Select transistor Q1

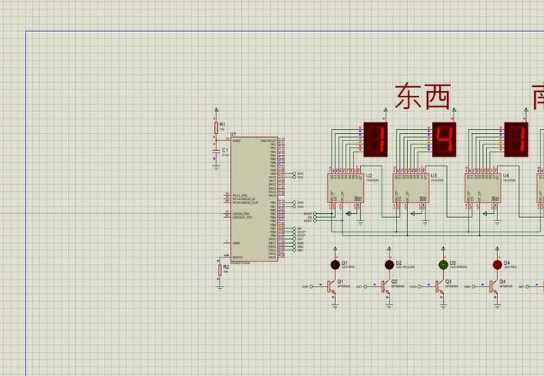pos(331,287)
